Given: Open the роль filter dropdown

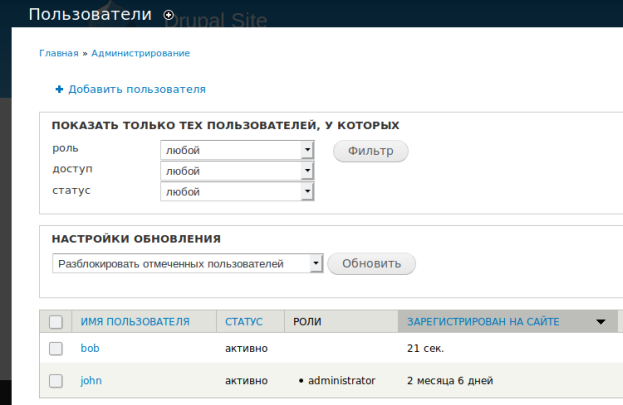Looking at the screenshot, I should point(237,150).
